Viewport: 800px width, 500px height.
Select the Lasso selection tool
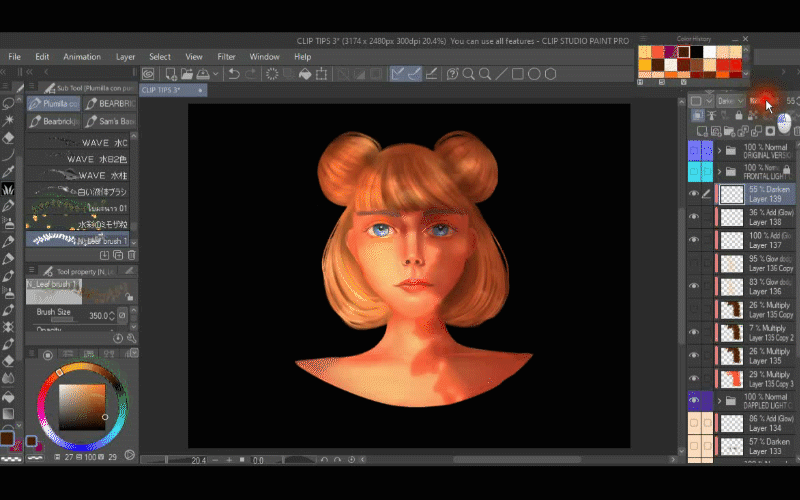(x=9, y=103)
